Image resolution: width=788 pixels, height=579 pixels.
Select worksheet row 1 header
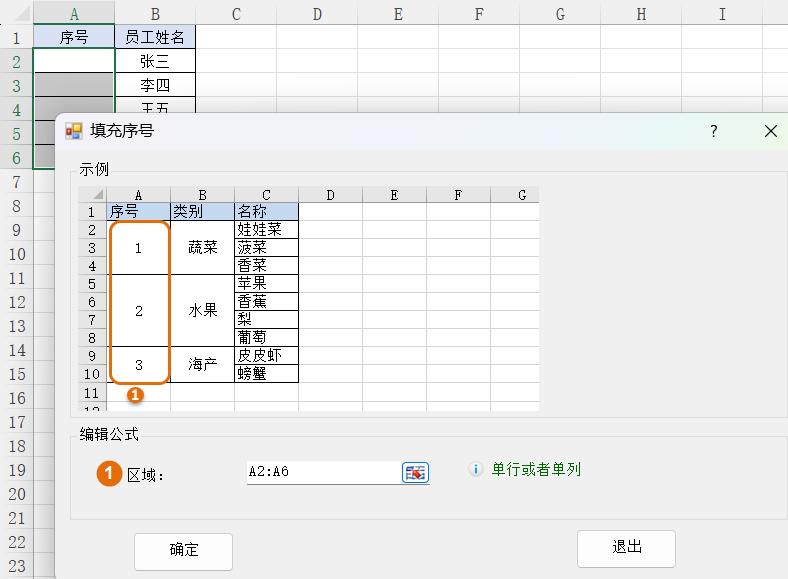(16, 38)
